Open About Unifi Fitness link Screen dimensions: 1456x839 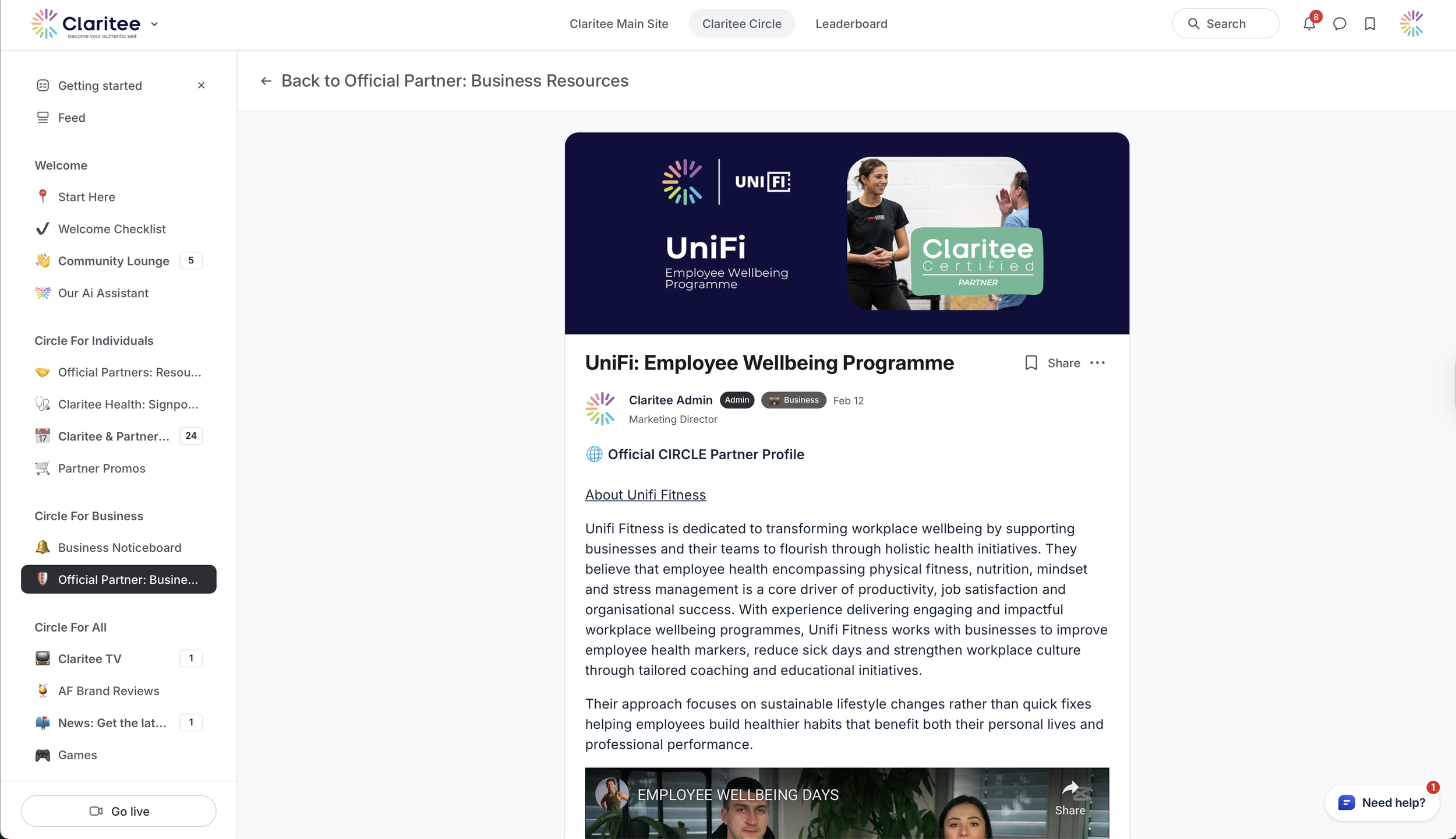click(645, 495)
